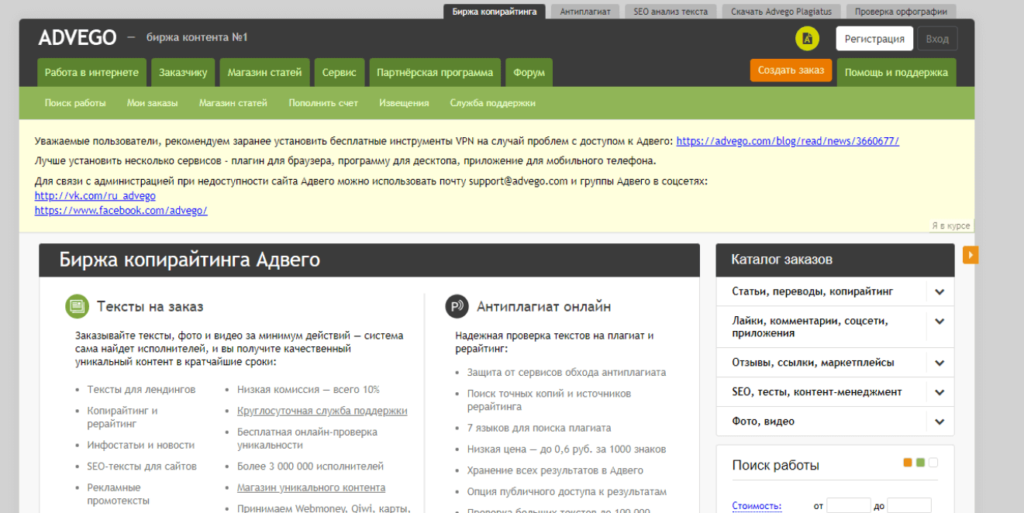Screen dimensions: 1024x513
Task: Click 'Защита от сервисов обхода антиплагиата' text
Action: (566, 373)
